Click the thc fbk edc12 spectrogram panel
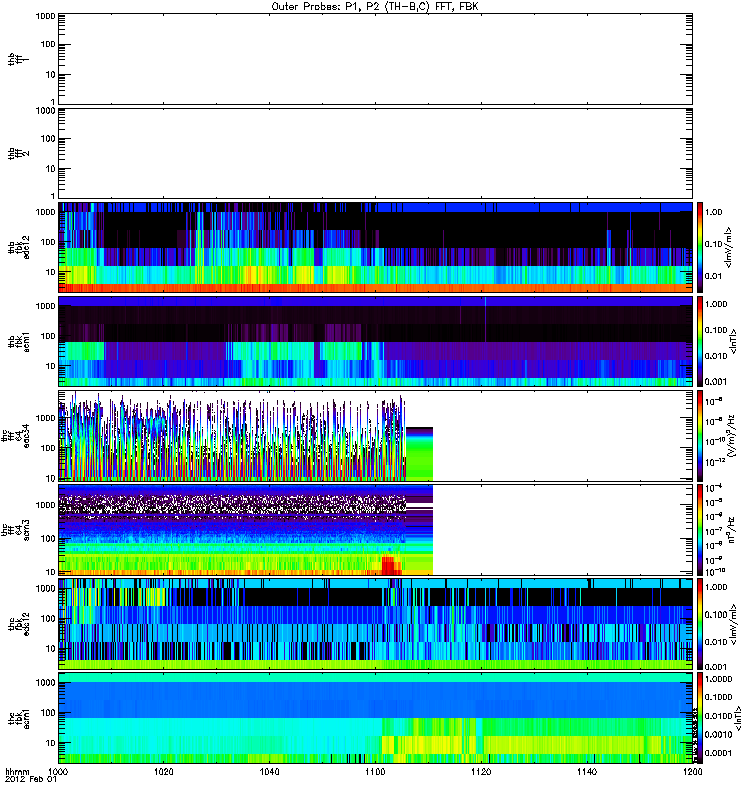The image size is (750, 800). click(x=375, y=623)
